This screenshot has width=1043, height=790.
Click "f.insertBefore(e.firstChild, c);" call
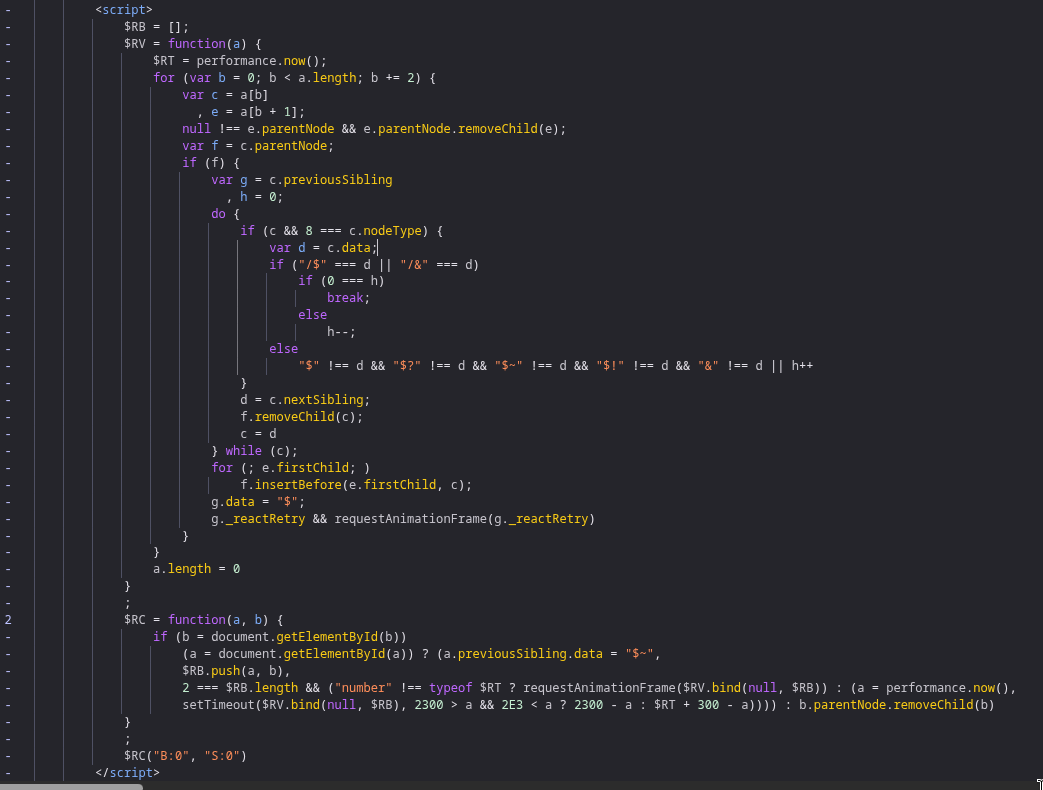(356, 485)
